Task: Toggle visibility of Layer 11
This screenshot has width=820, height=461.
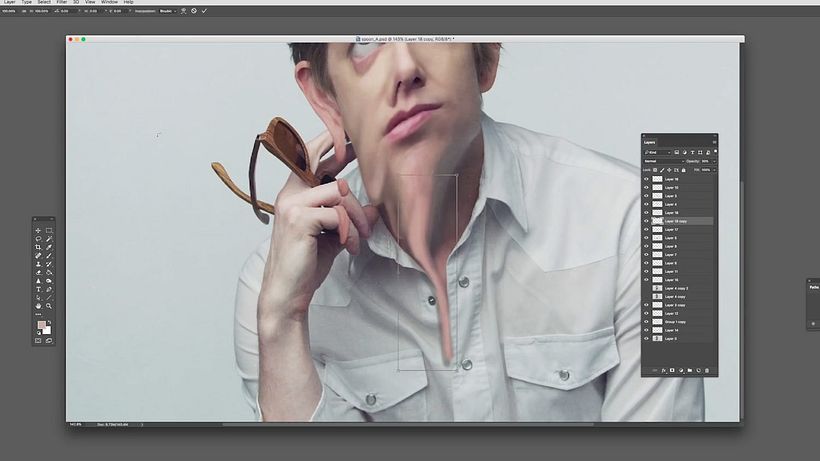Action: click(646, 271)
